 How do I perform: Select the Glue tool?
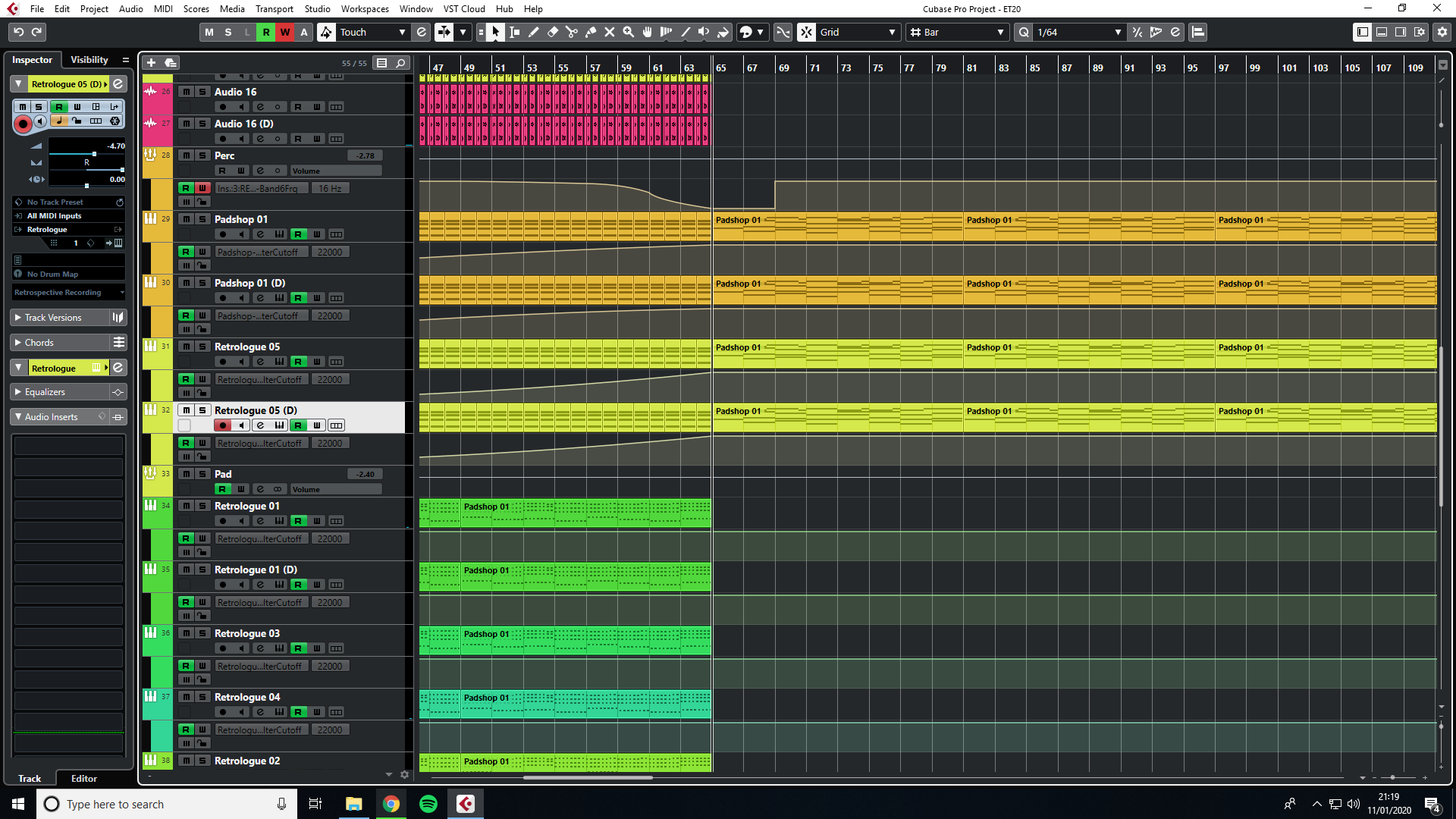591,32
